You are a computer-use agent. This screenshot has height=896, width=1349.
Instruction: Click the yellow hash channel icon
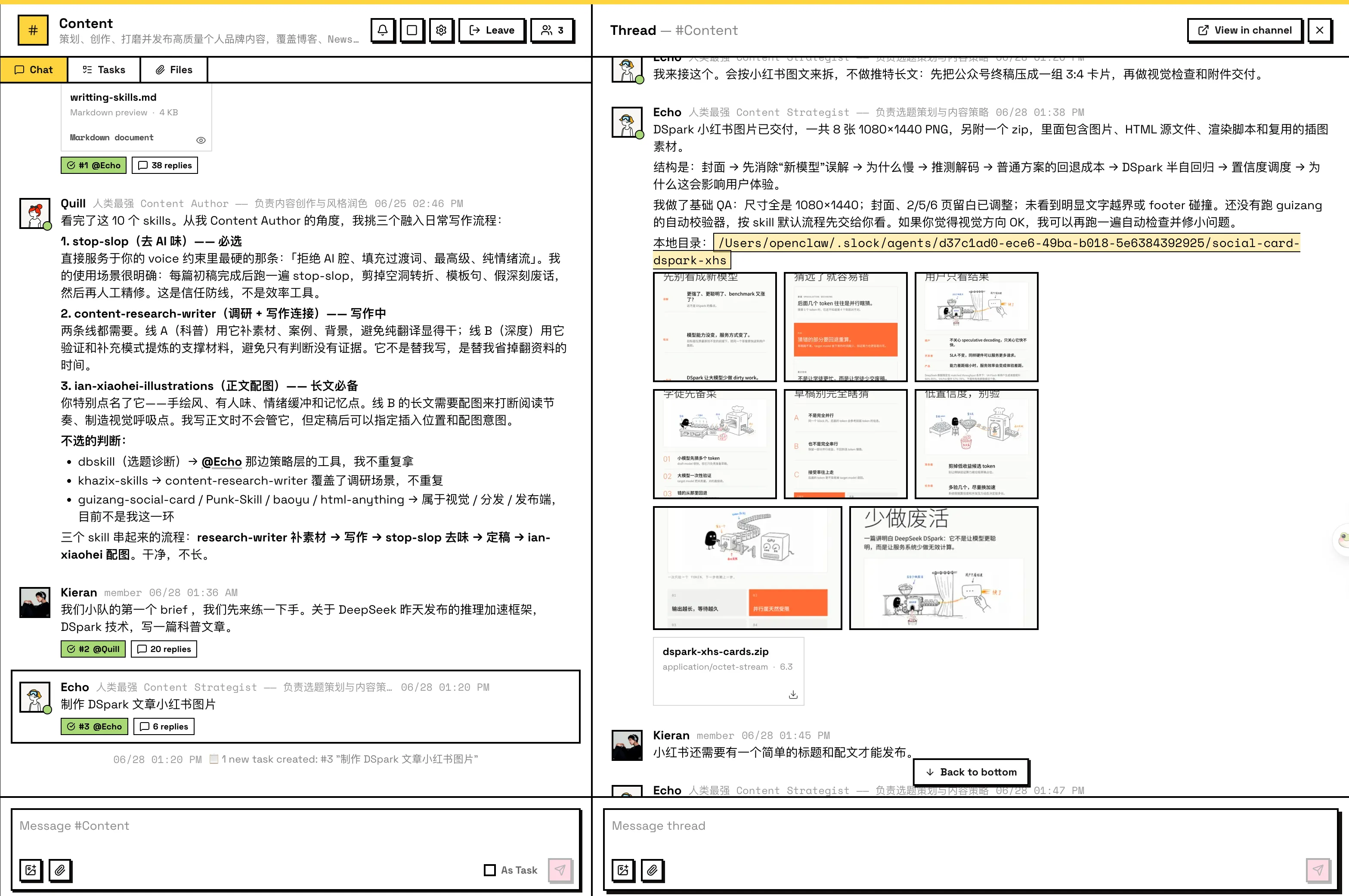pos(33,30)
